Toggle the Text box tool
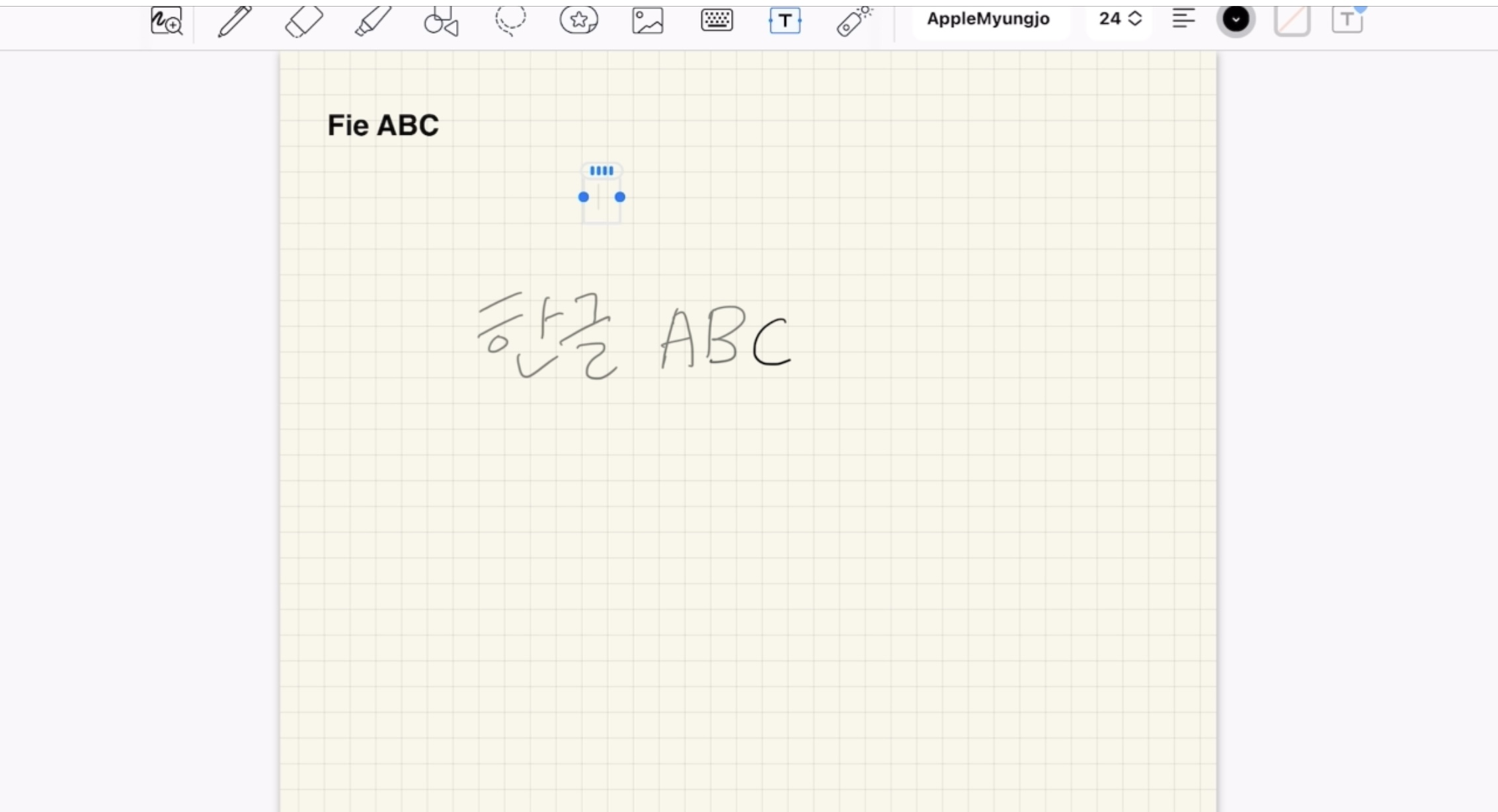Screen dimensions: 1498x812 [x=785, y=20]
